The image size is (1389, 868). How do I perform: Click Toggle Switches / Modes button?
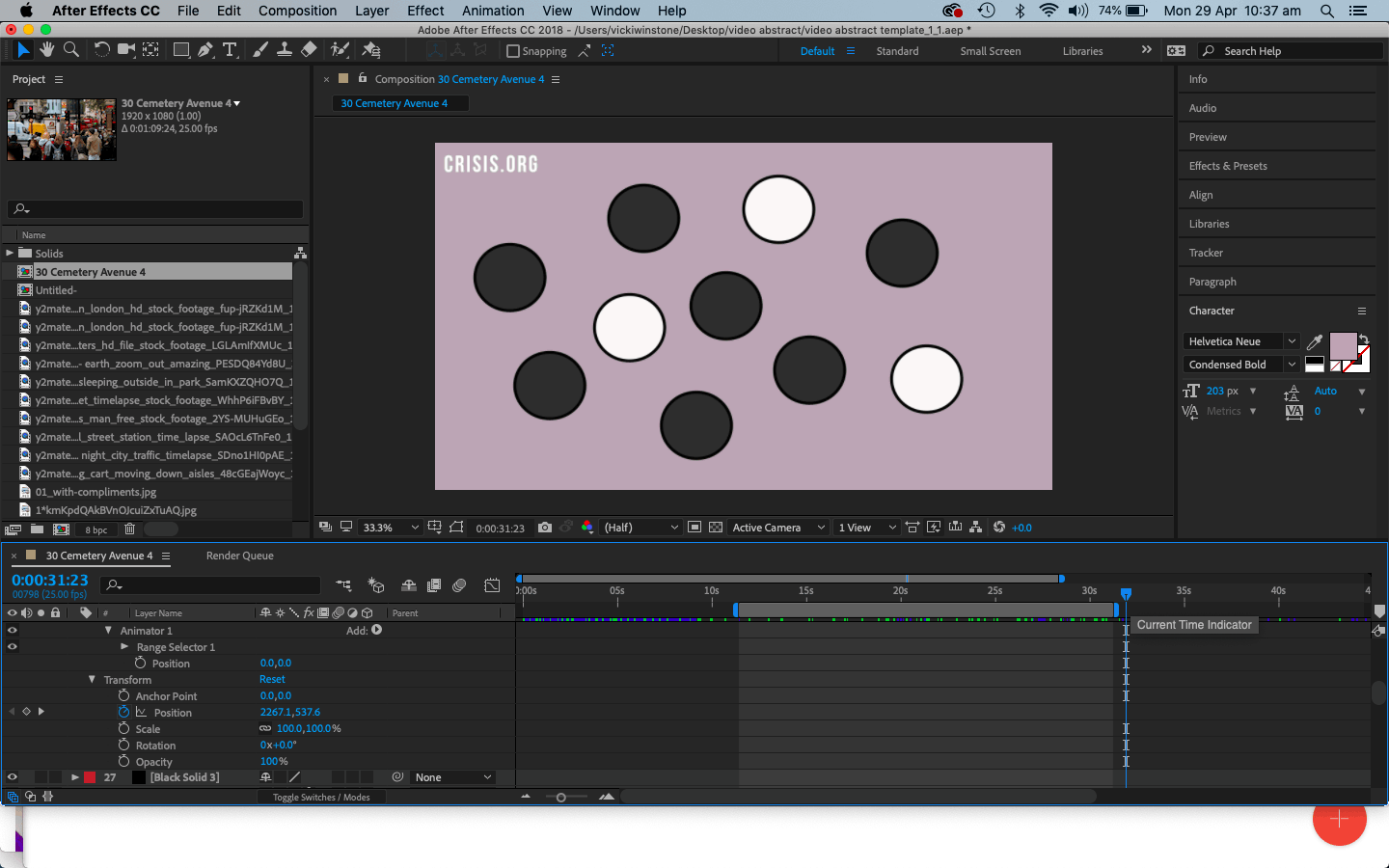point(321,797)
